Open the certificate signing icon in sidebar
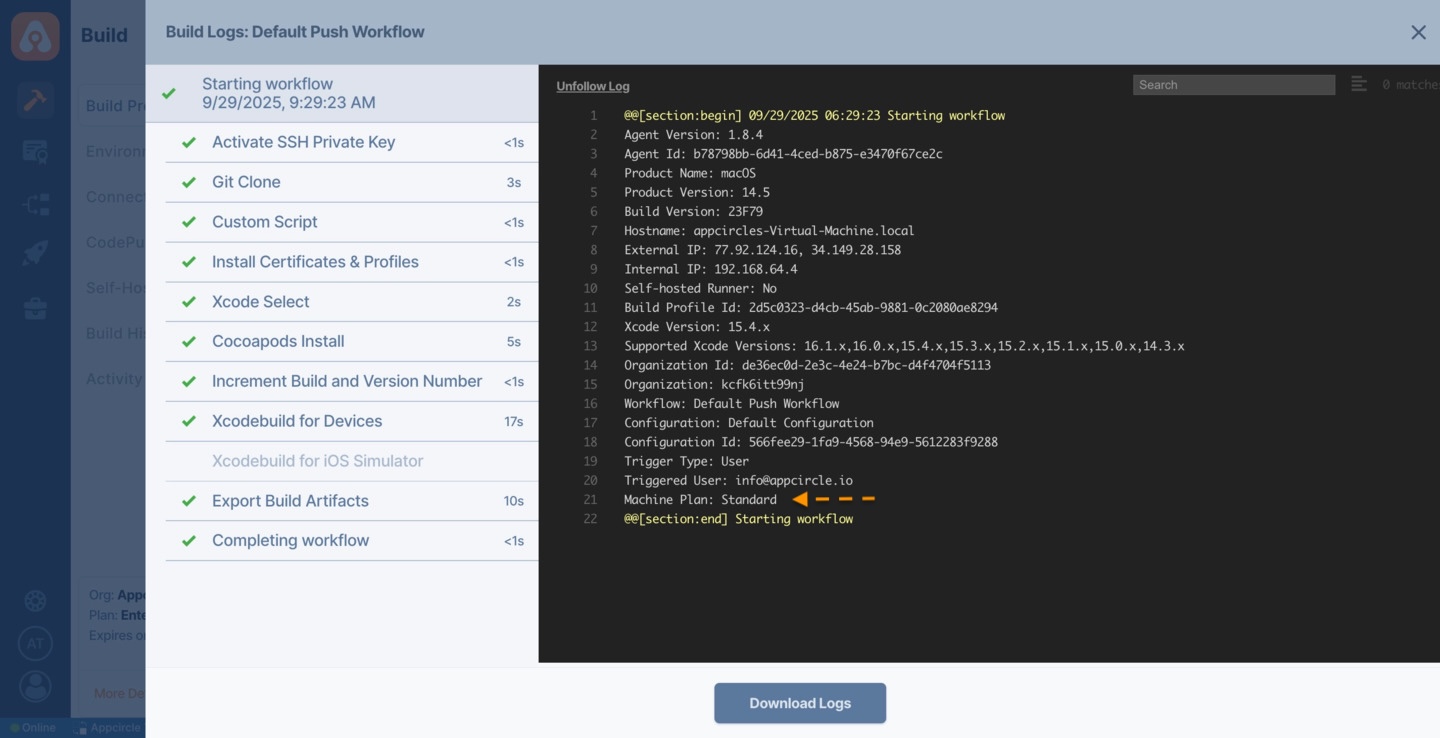1440x738 pixels. coord(35,152)
